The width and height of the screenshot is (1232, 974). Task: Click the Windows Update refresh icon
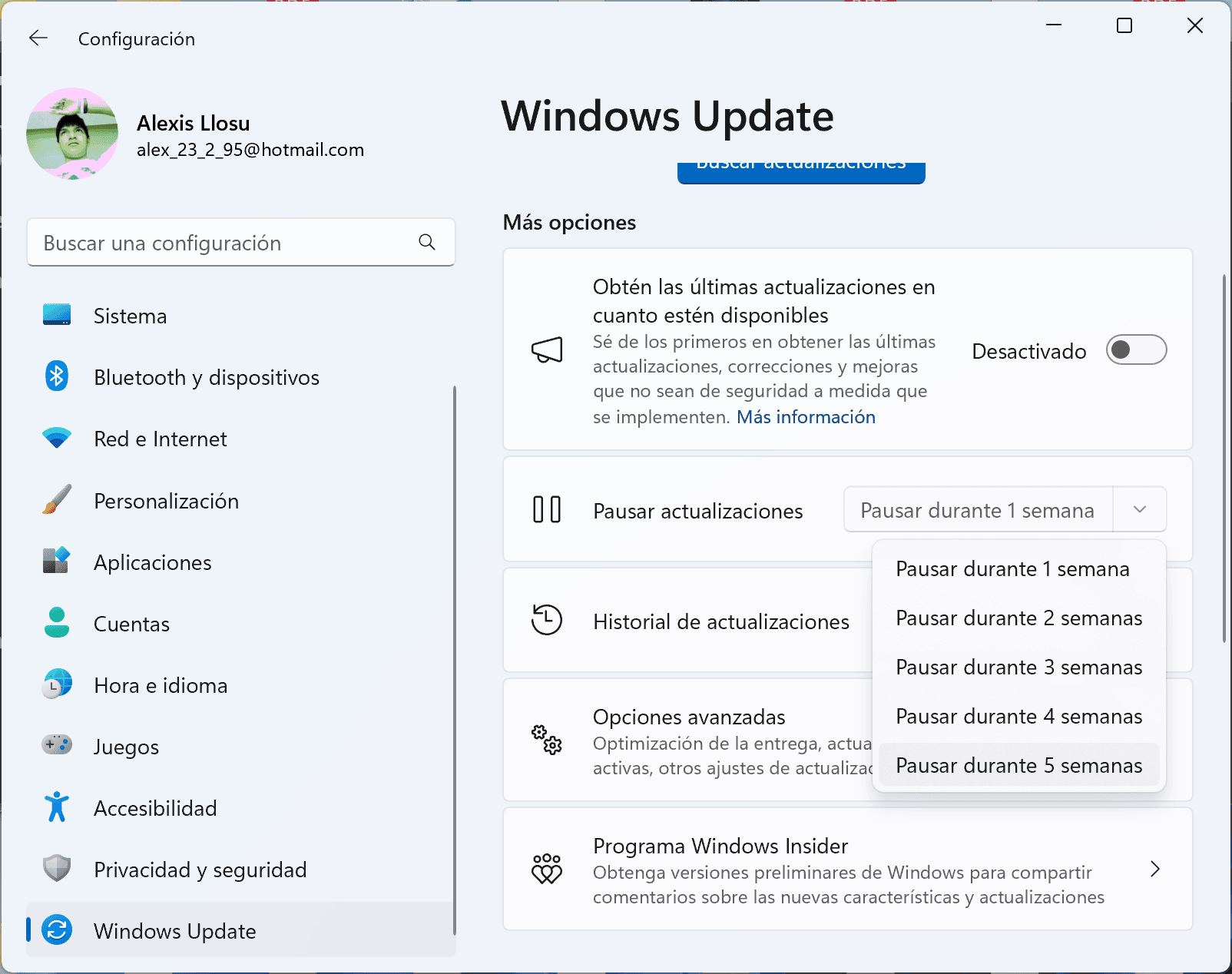(x=55, y=930)
